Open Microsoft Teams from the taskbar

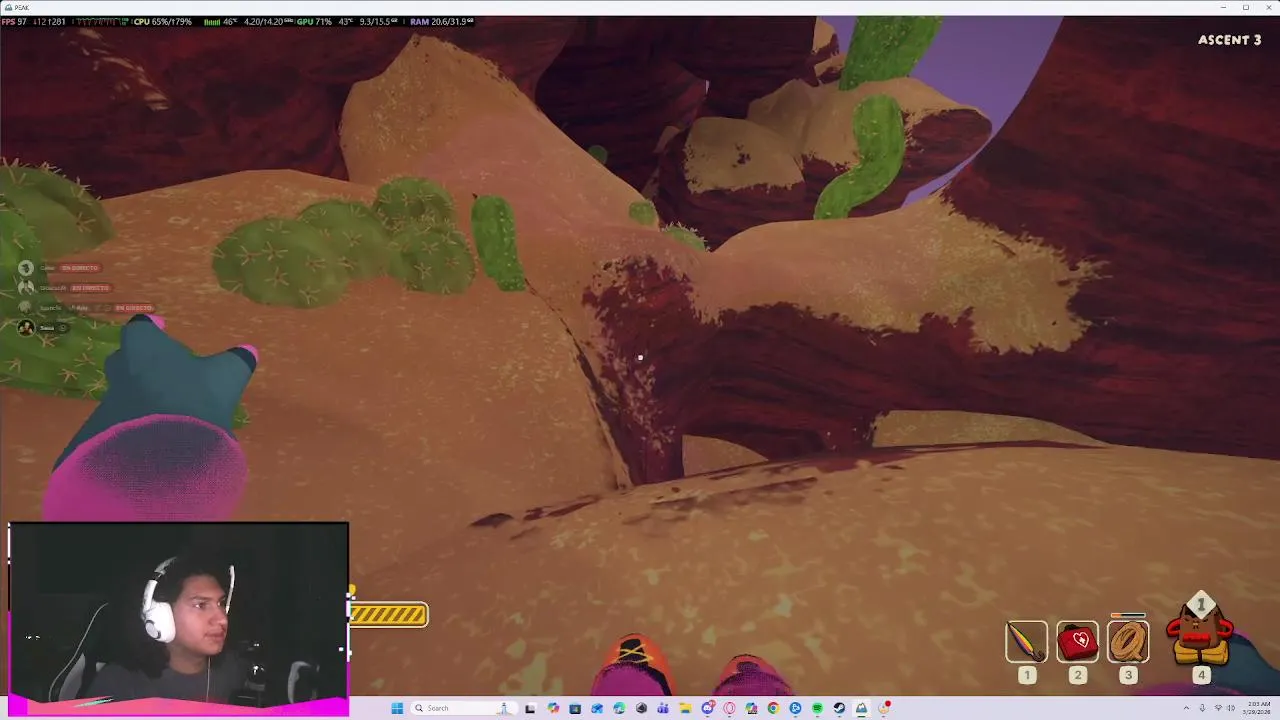(663, 708)
